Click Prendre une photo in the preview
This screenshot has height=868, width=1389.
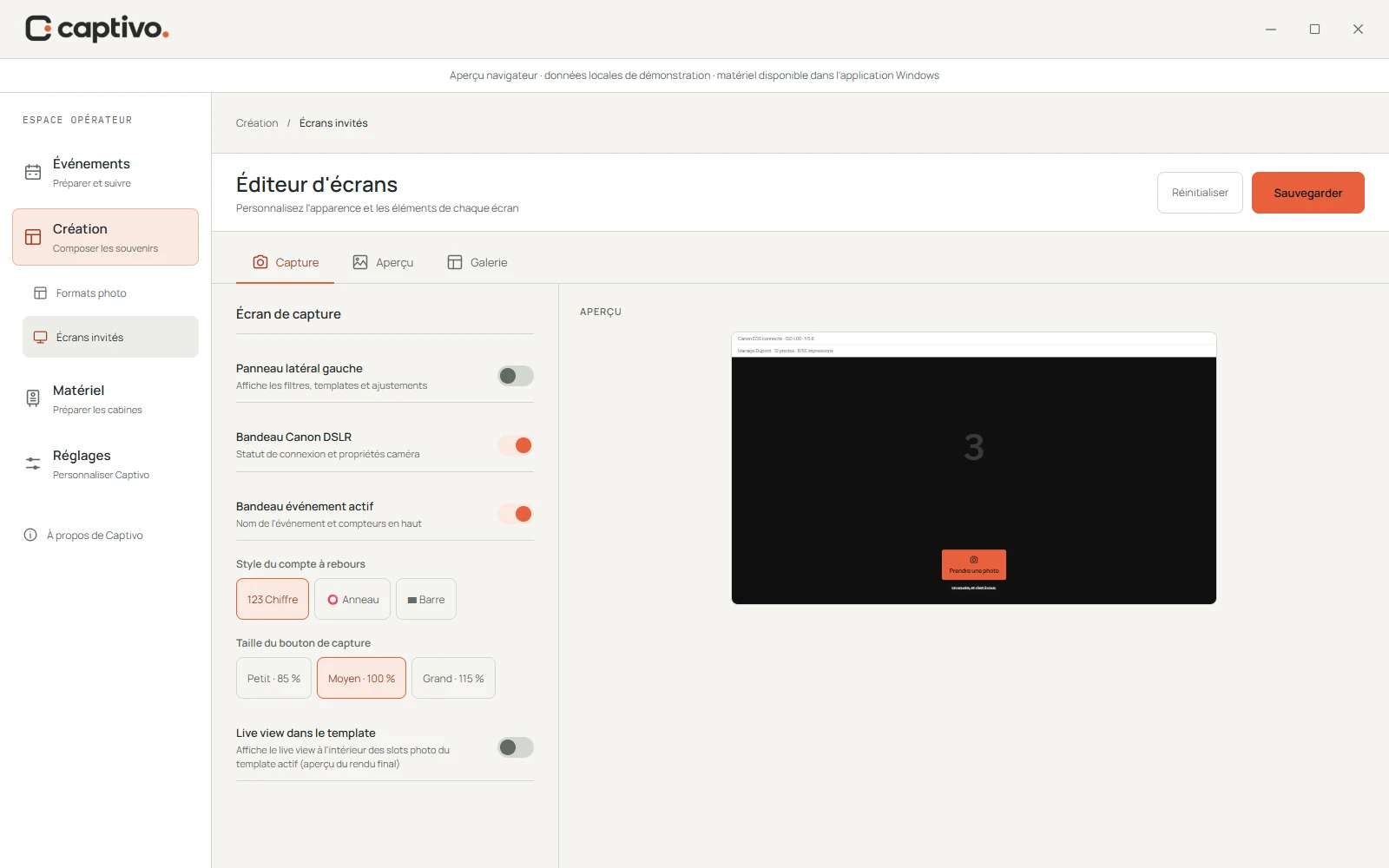[974, 564]
